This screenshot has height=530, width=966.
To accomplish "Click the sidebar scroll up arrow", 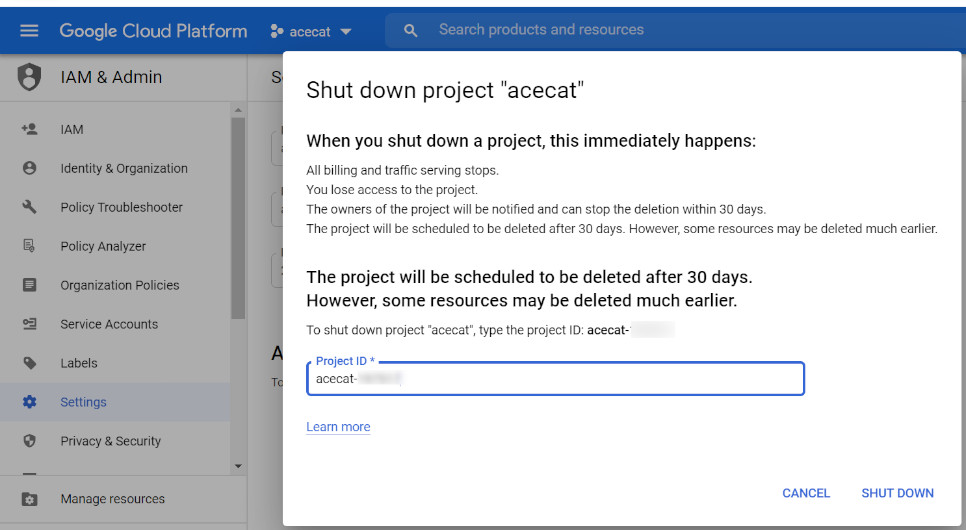I will pos(238,110).
